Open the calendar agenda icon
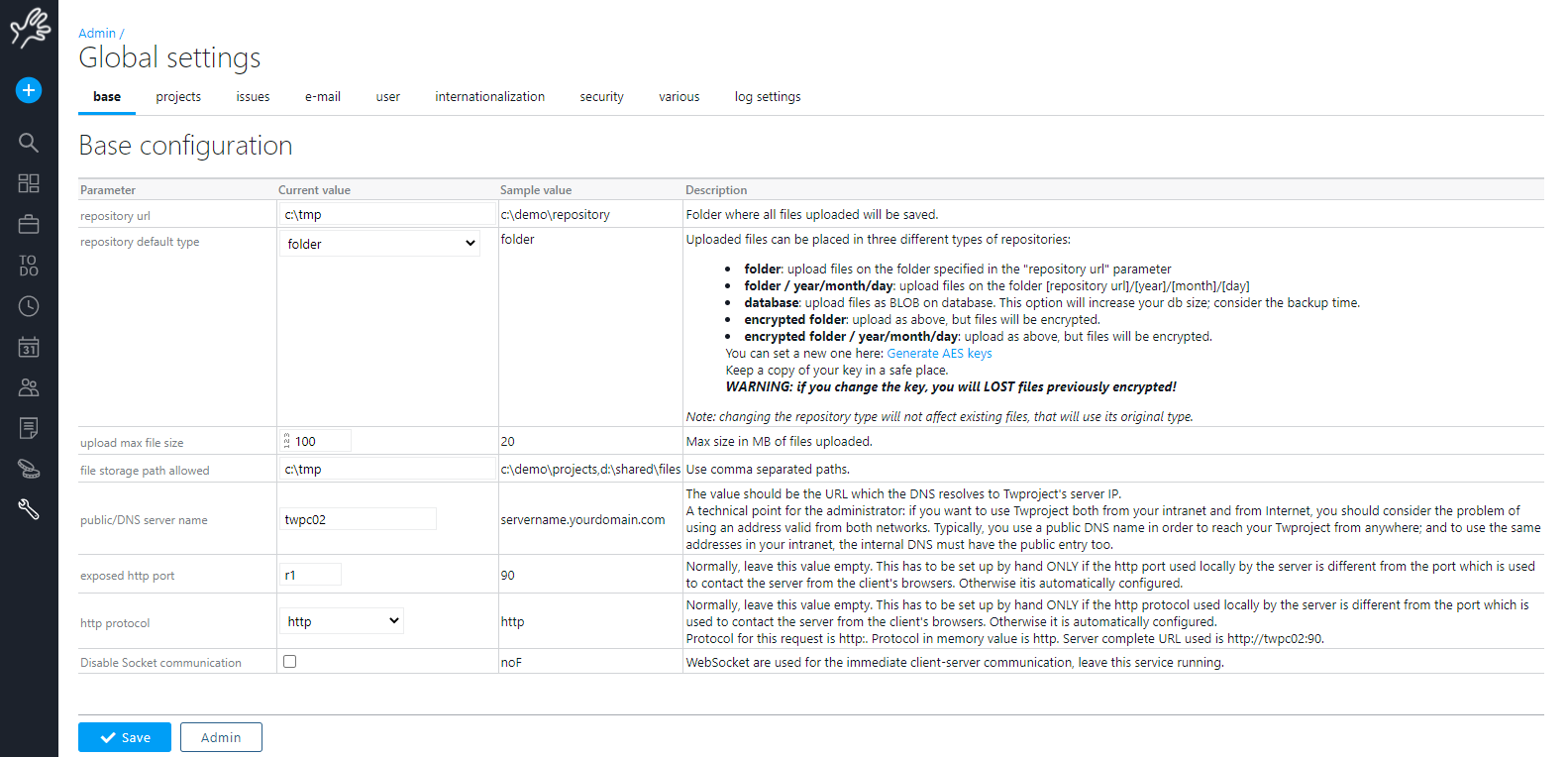 pyautogui.click(x=29, y=347)
